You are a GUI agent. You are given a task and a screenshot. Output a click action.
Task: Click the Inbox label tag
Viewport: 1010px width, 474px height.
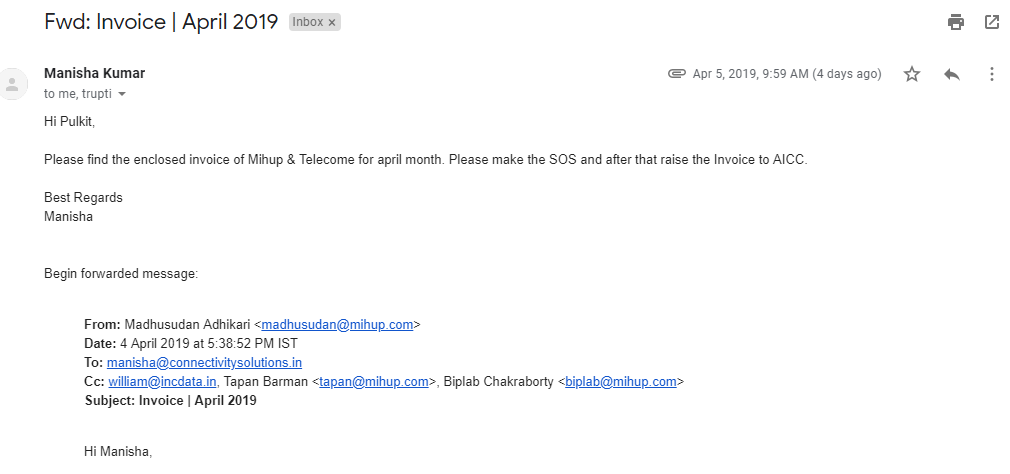pyautogui.click(x=308, y=22)
